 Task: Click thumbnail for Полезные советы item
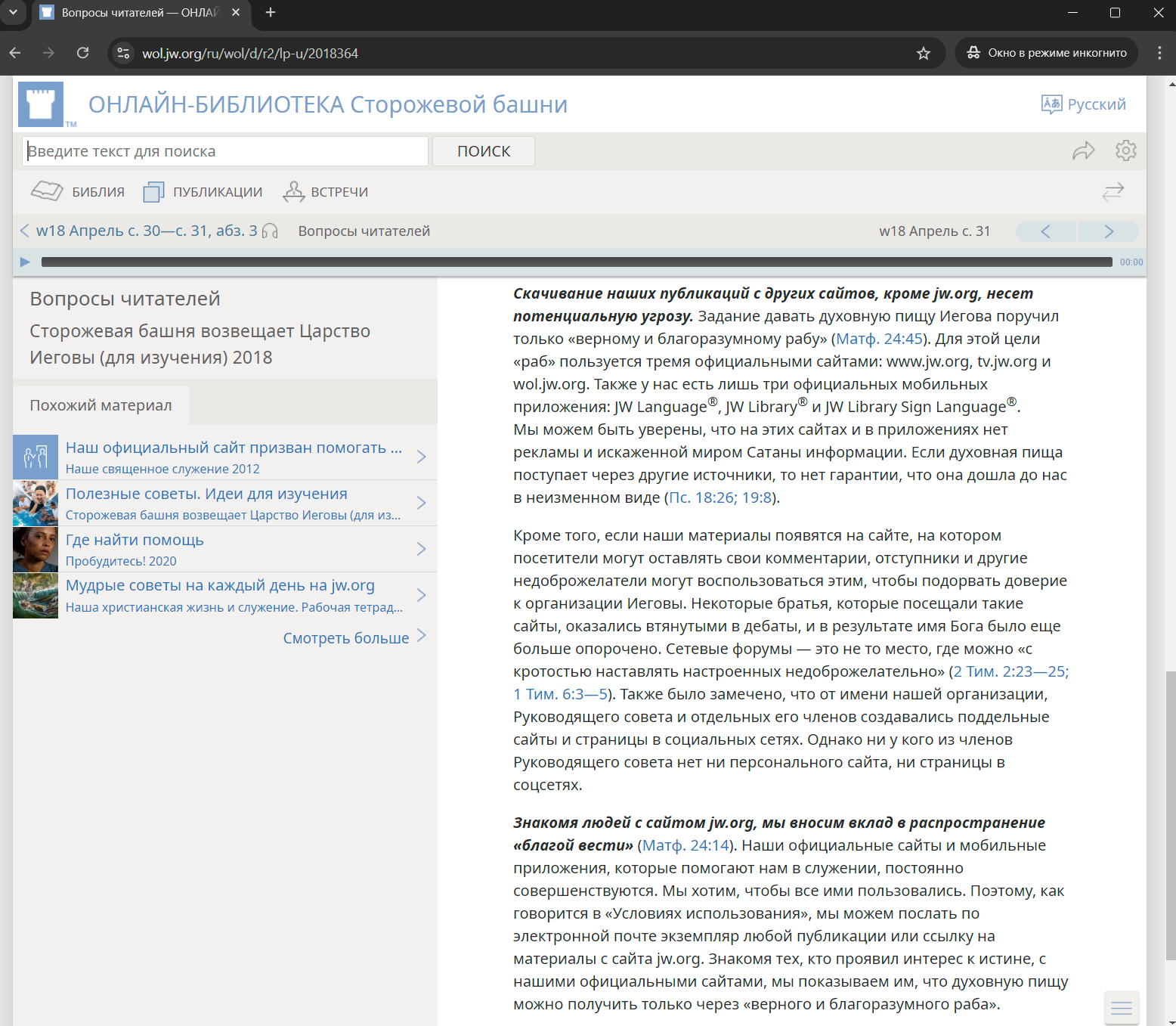36,503
